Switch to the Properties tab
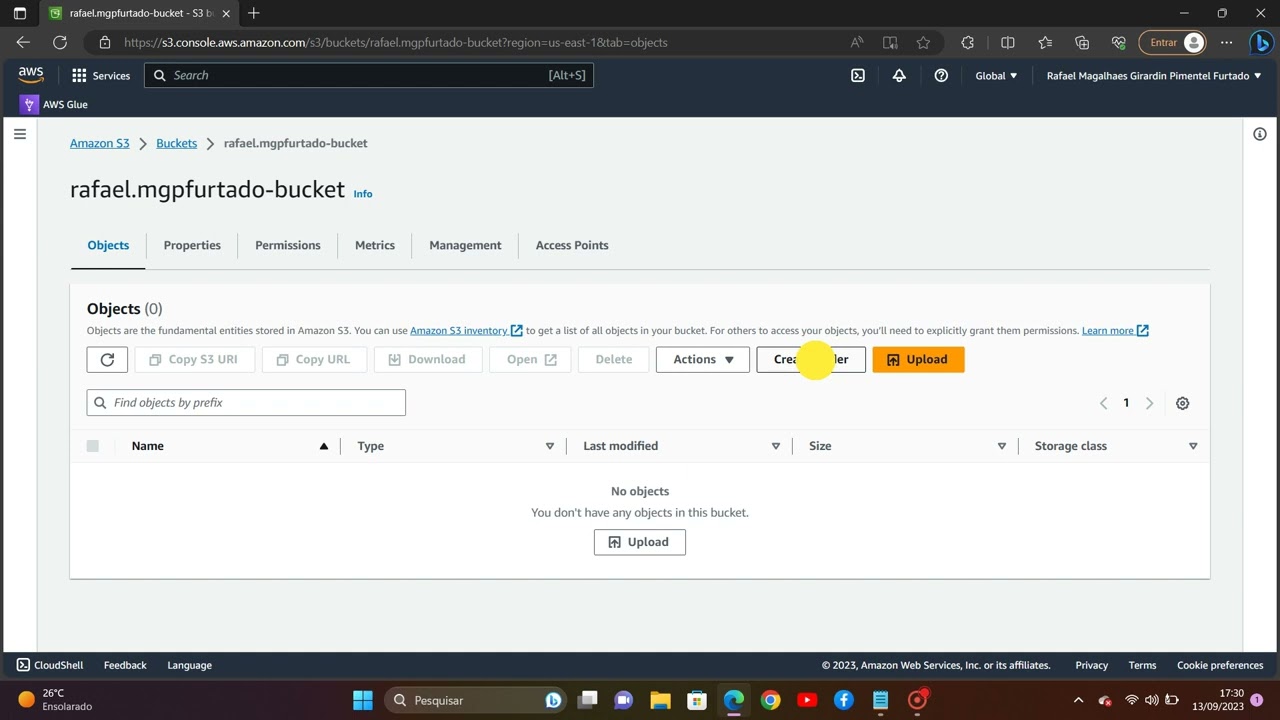 point(192,245)
